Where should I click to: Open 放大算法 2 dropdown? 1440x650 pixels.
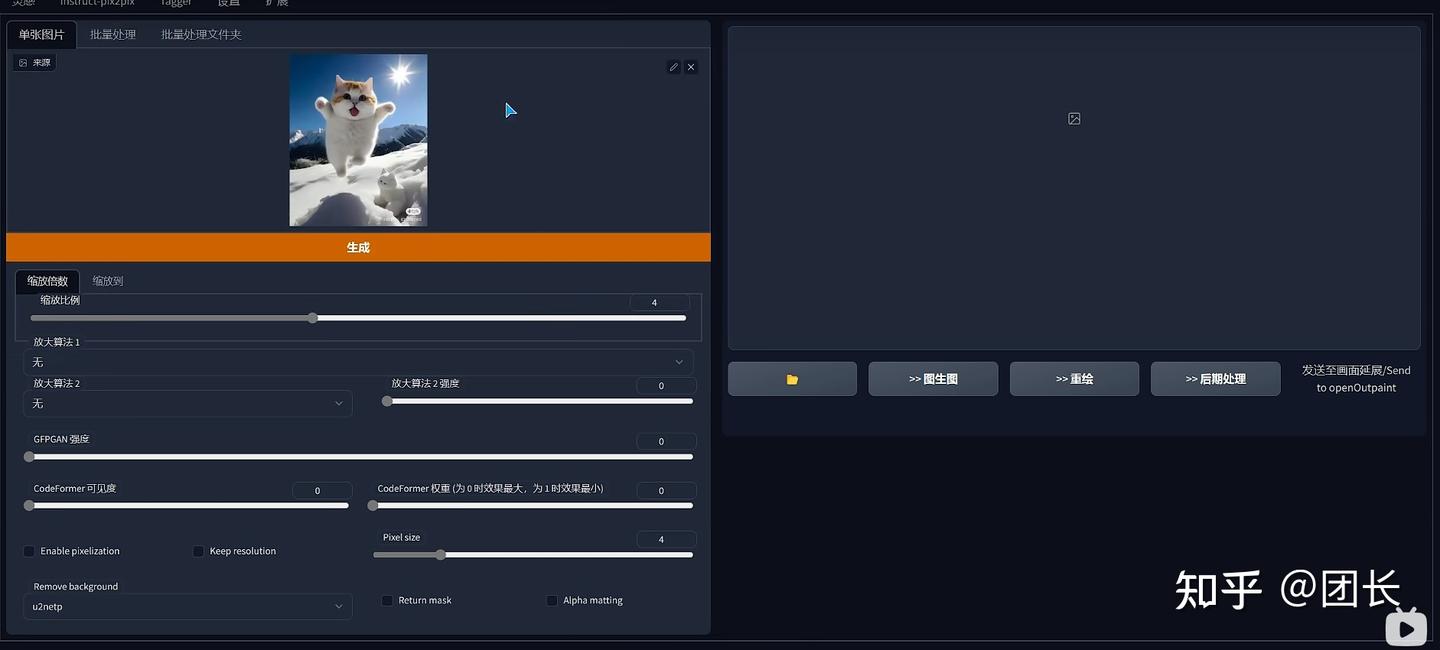coord(187,403)
